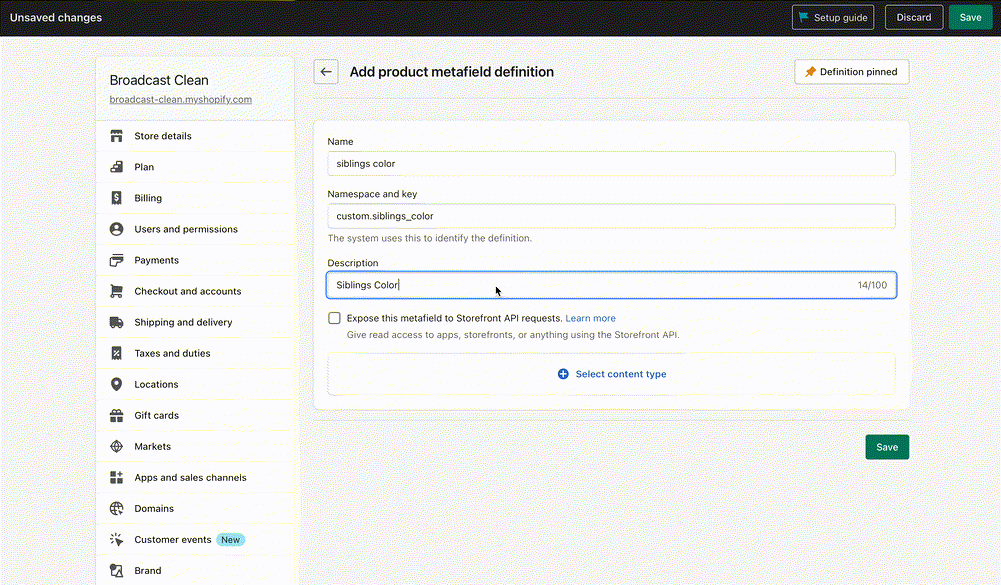Click the Locations pin icon

tap(116, 384)
